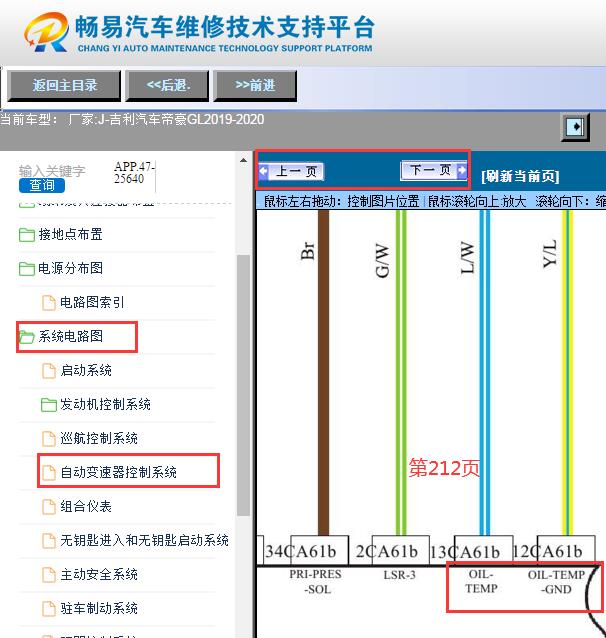
Task: Click the brown Br wire in diagram
Action: pyautogui.click(x=323, y=372)
